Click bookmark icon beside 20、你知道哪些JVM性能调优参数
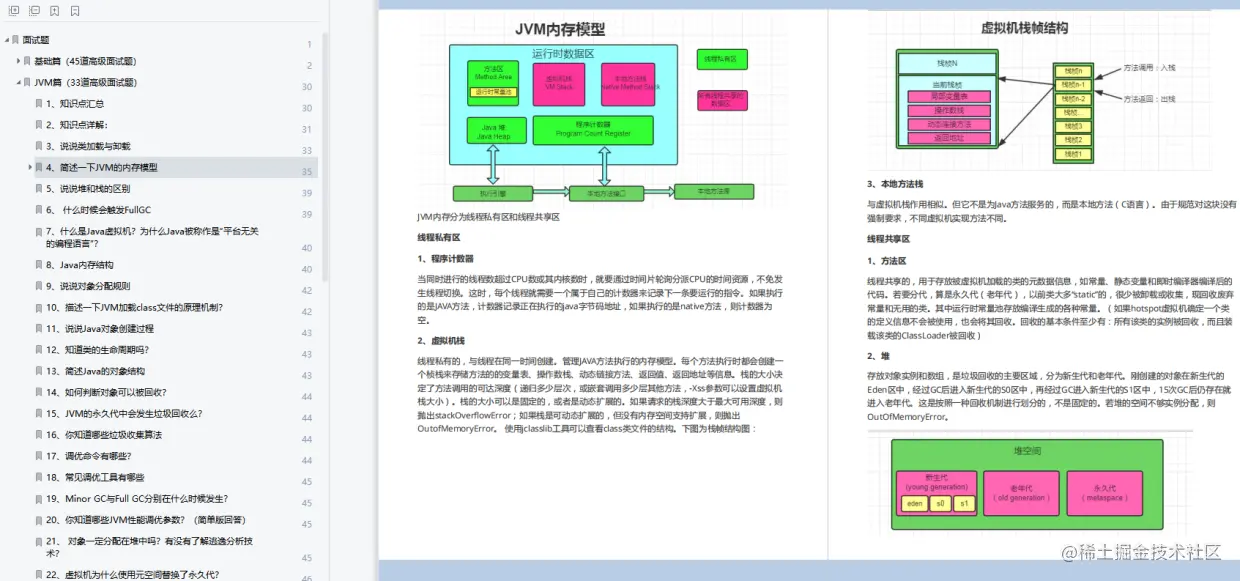 point(40,520)
